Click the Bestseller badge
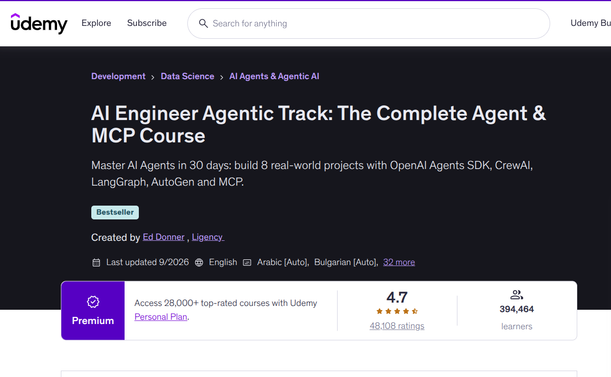The width and height of the screenshot is (611, 377). click(115, 212)
